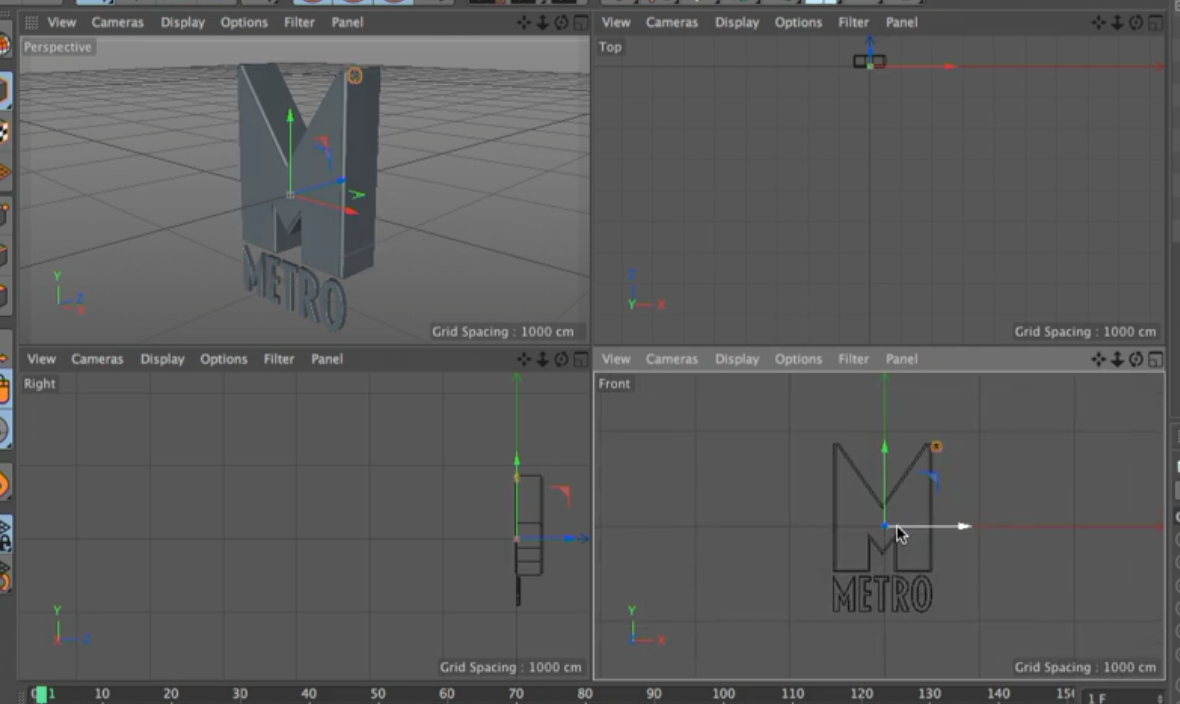Open the Options menu in the Front viewport
1180x704 pixels.
coord(798,359)
